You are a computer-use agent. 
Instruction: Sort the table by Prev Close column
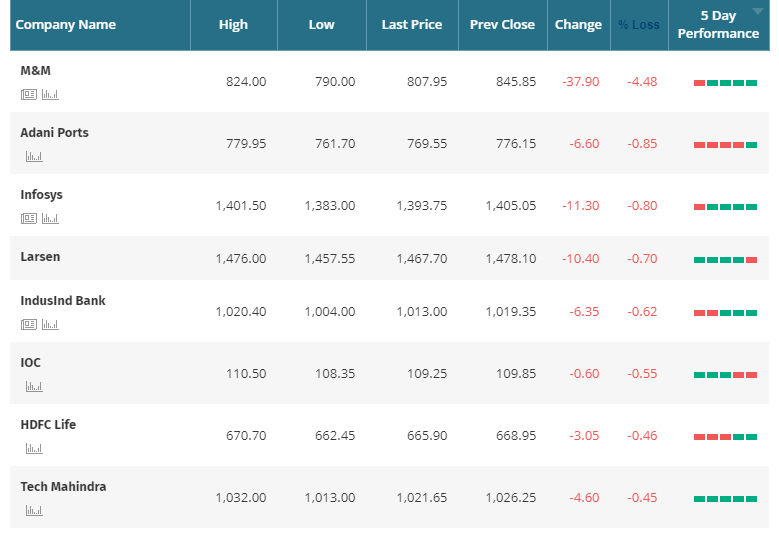502,25
